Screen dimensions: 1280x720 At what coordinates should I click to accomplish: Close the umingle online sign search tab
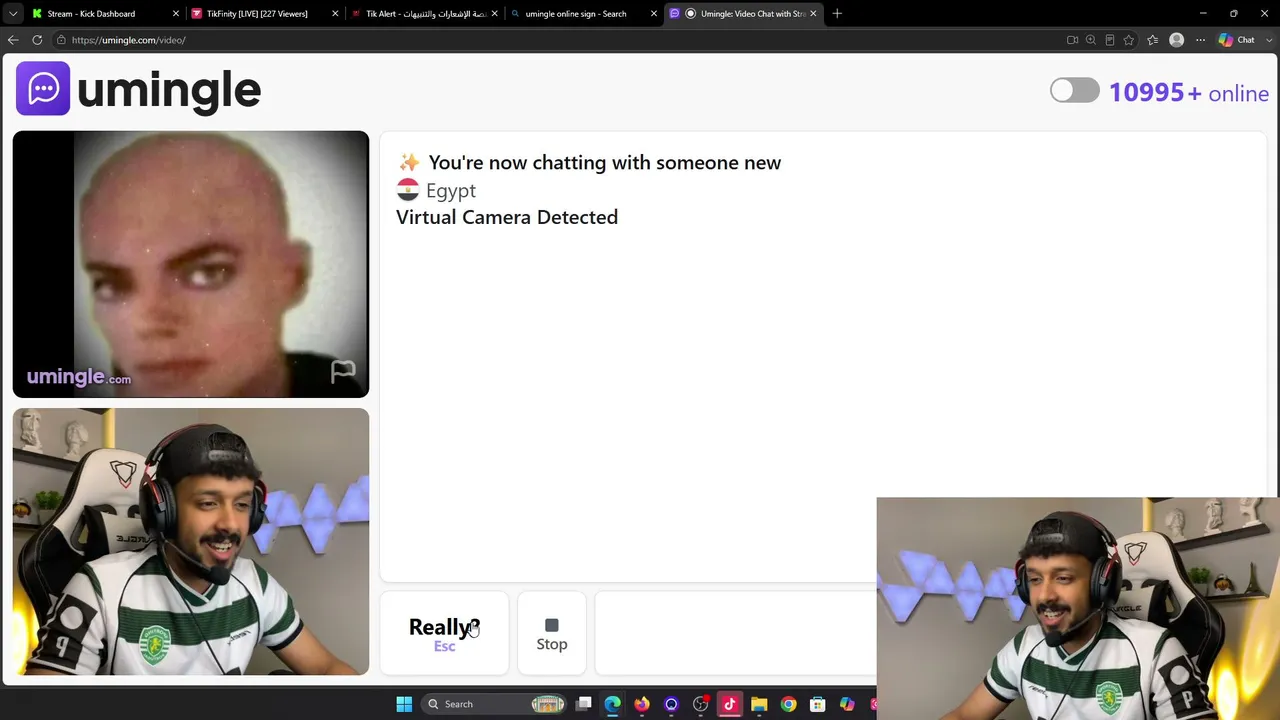point(654,14)
